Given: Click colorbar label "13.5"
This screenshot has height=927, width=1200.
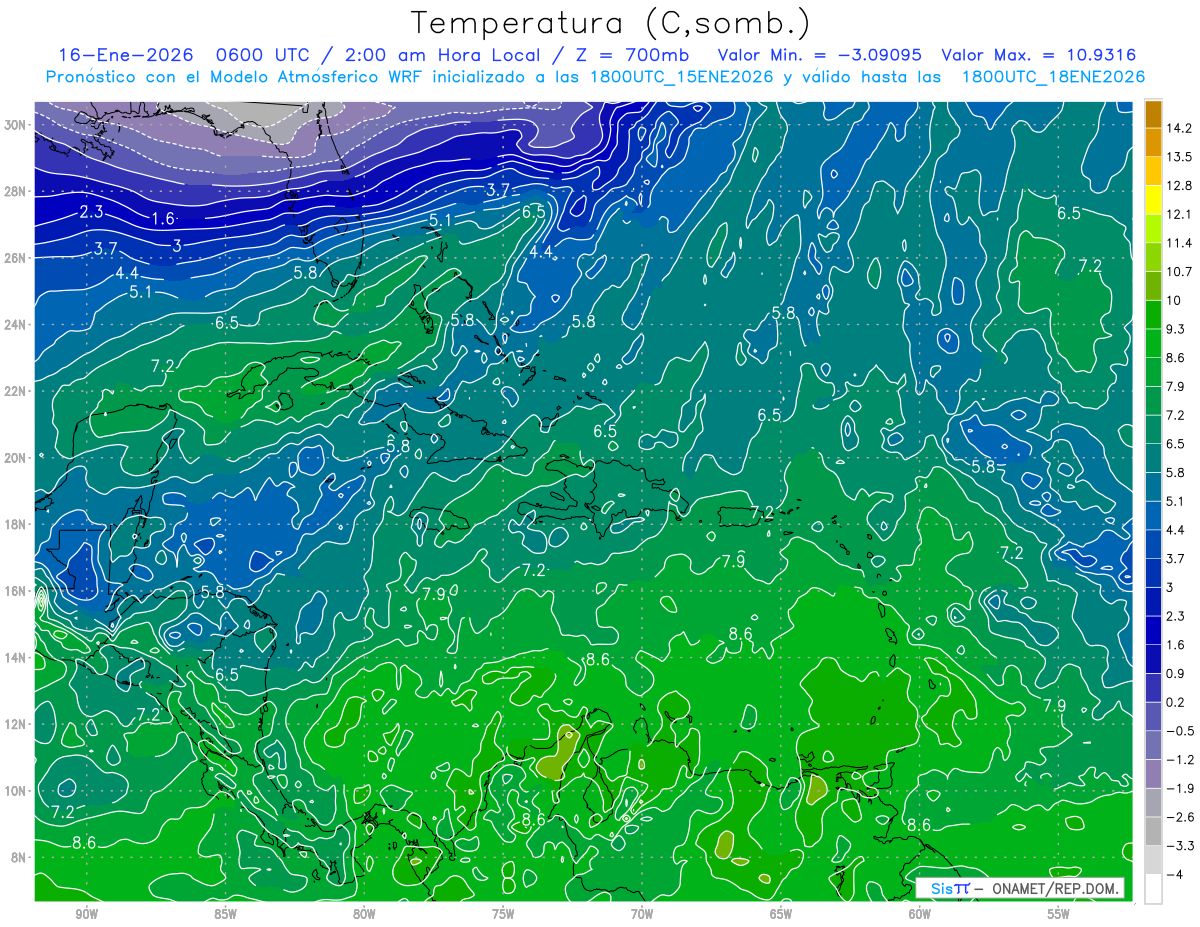Looking at the screenshot, I should pyautogui.click(x=1181, y=157).
